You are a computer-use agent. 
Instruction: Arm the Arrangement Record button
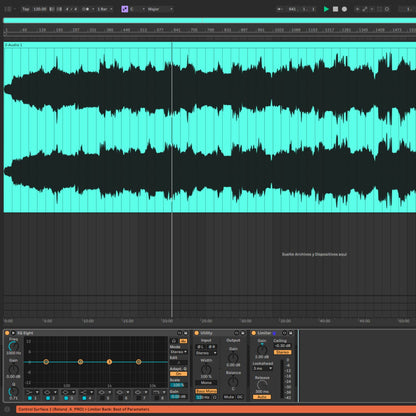[344, 9]
